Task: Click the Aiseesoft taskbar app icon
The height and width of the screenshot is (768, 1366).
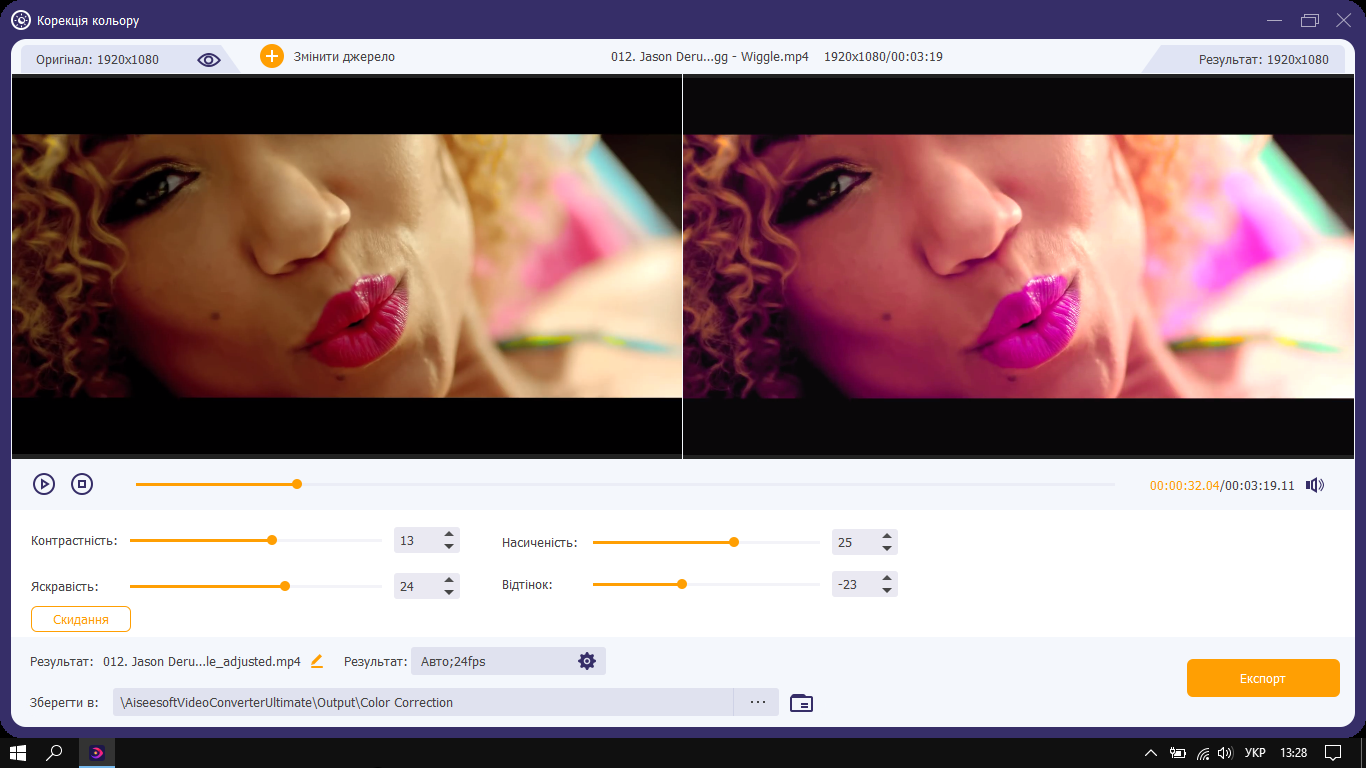Action: (x=97, y=753)
